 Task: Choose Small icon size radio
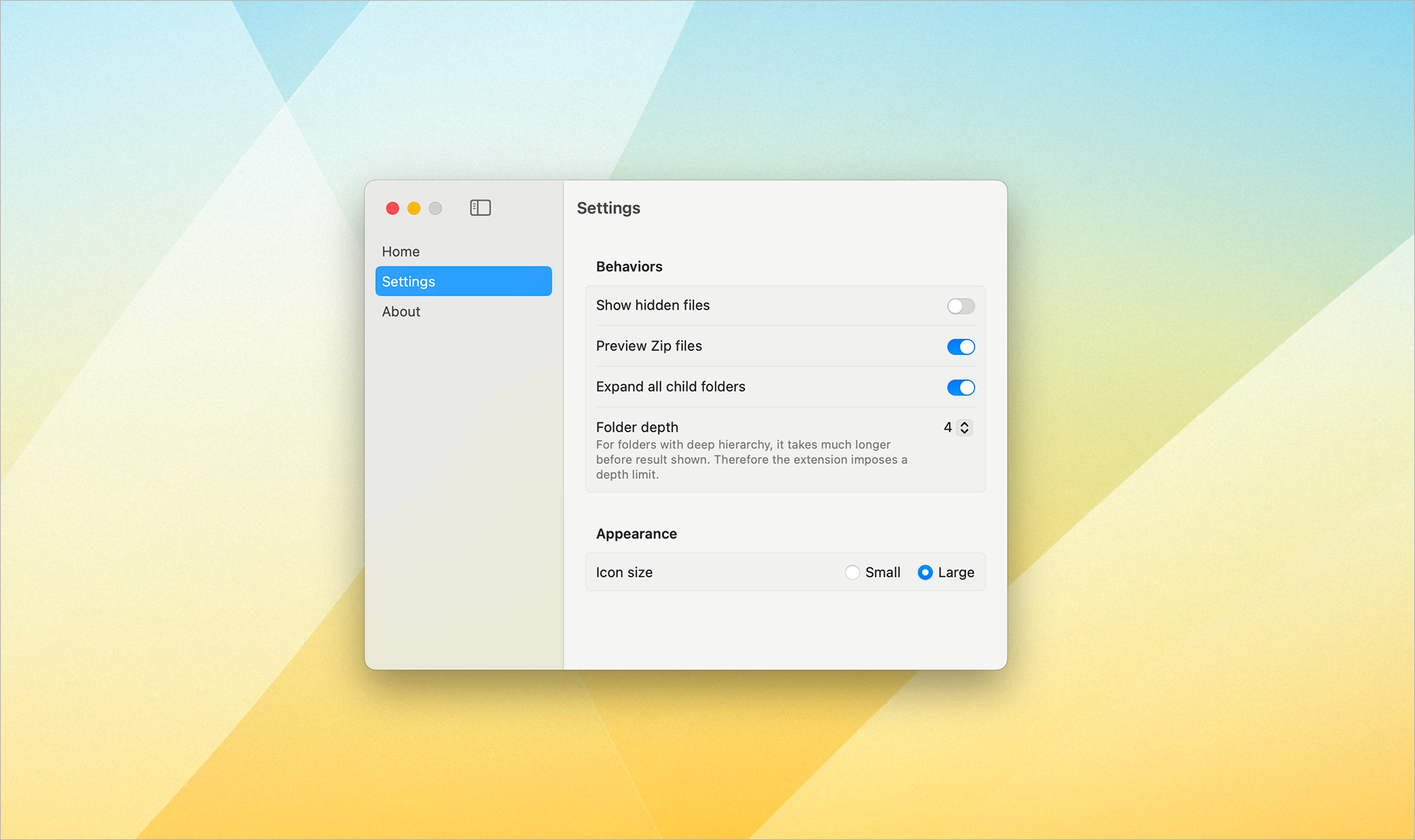click(853, 573)
